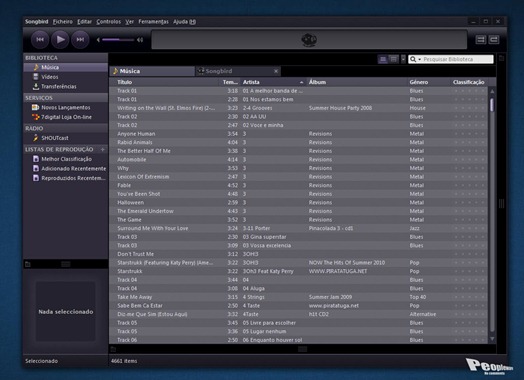Screen dimensions: 524x380
Task: Select the track 'Rabid Animals'
Action: [x=298, y=142]
